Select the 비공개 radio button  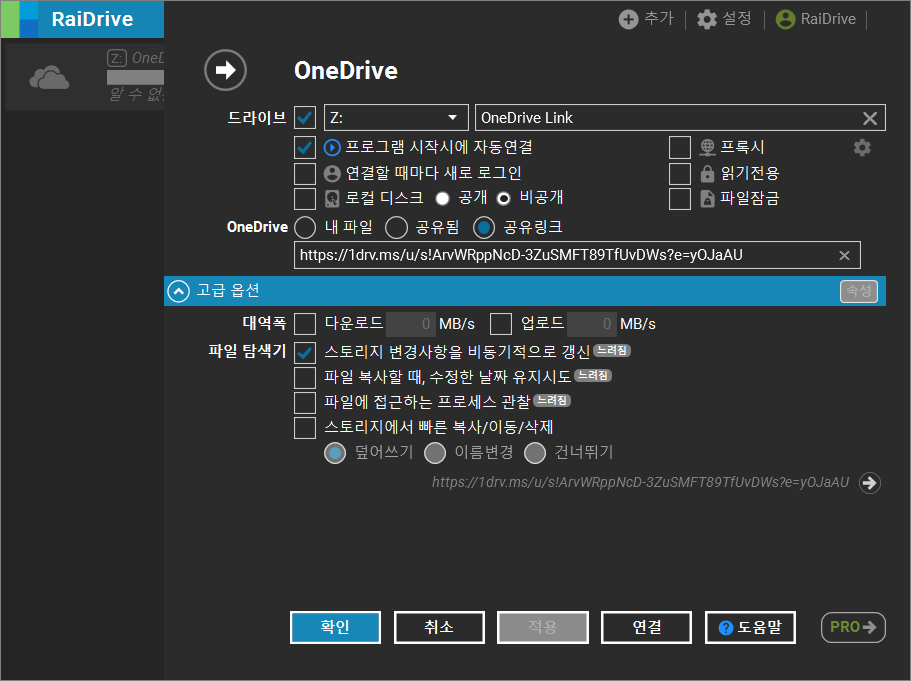(x=504, y=199)
